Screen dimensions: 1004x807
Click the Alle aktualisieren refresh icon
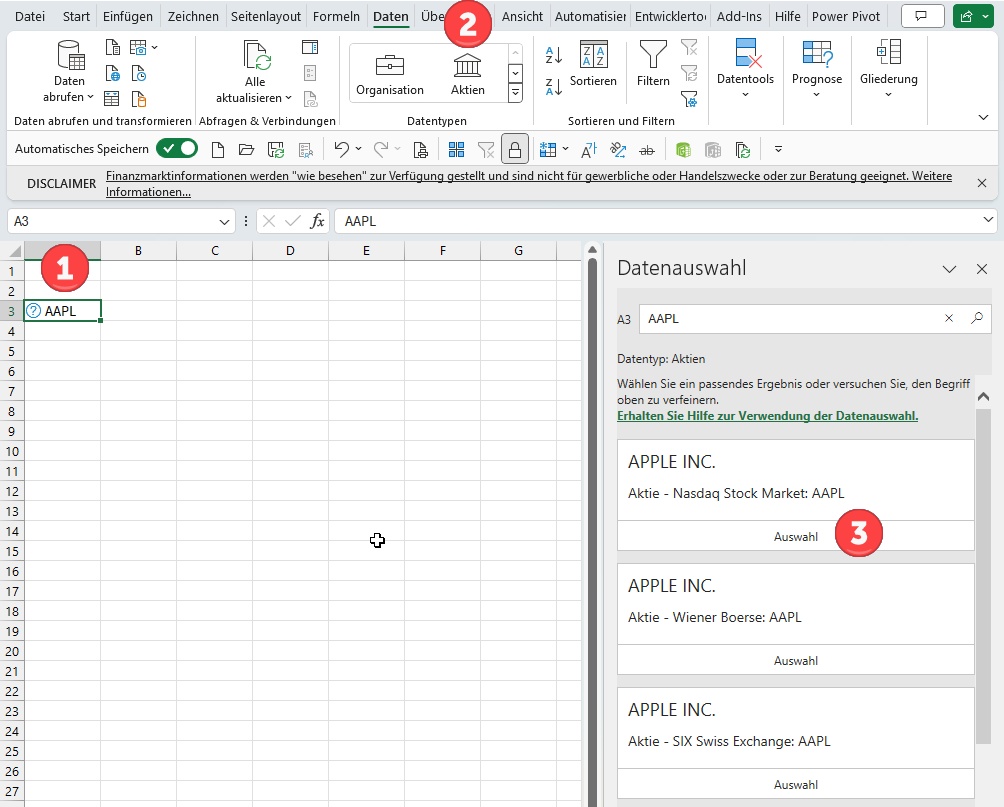tap(256, 55)
